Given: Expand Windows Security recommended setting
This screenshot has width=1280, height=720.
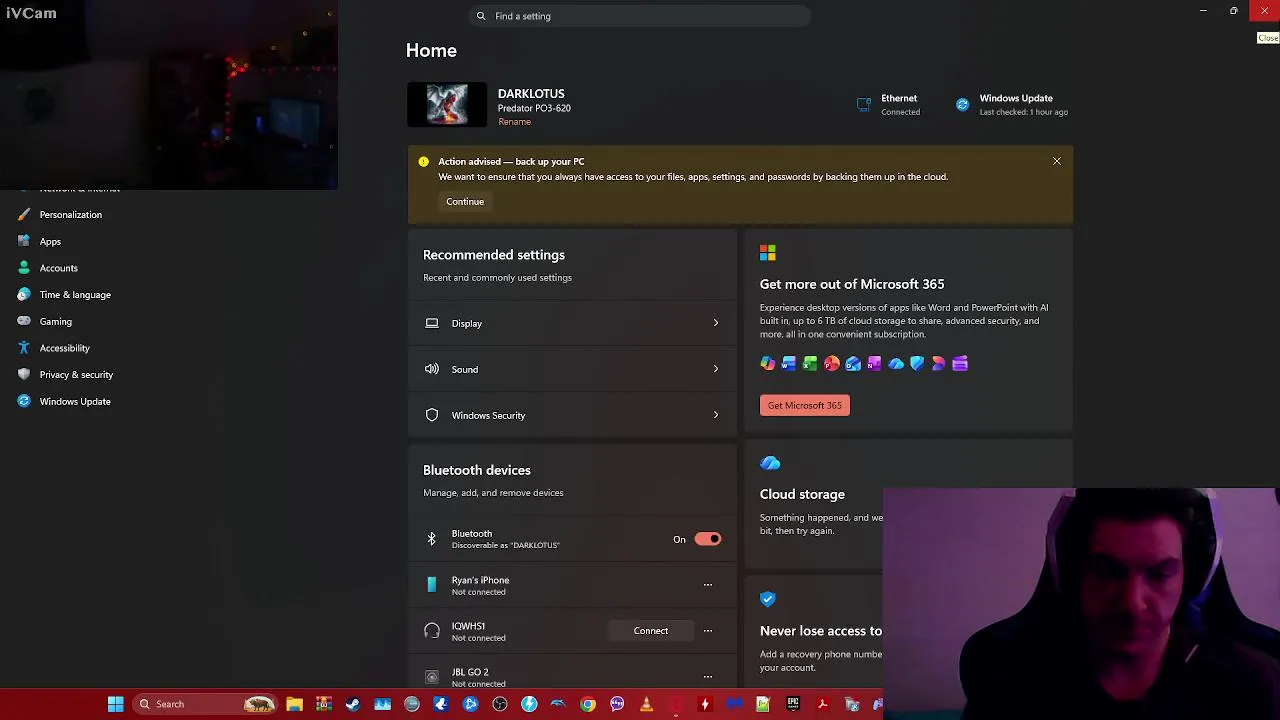Looking at the screenshot, I should [572, 415].
